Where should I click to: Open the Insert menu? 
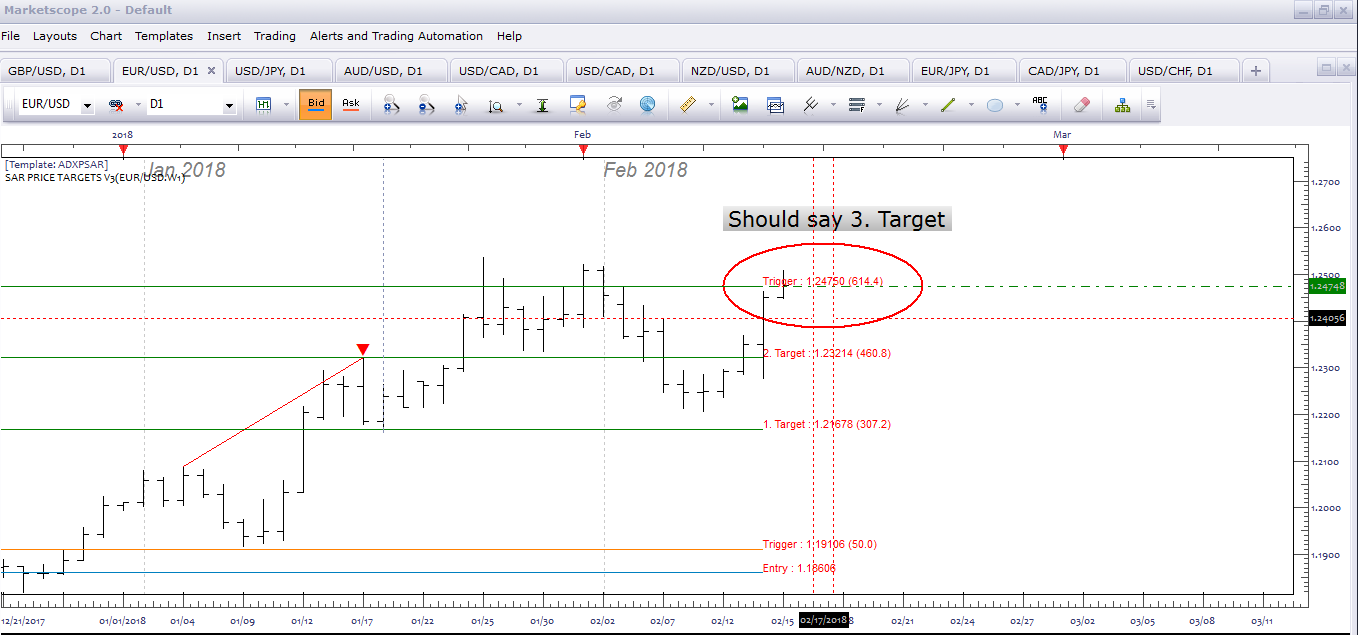click(x=224, y=36)
